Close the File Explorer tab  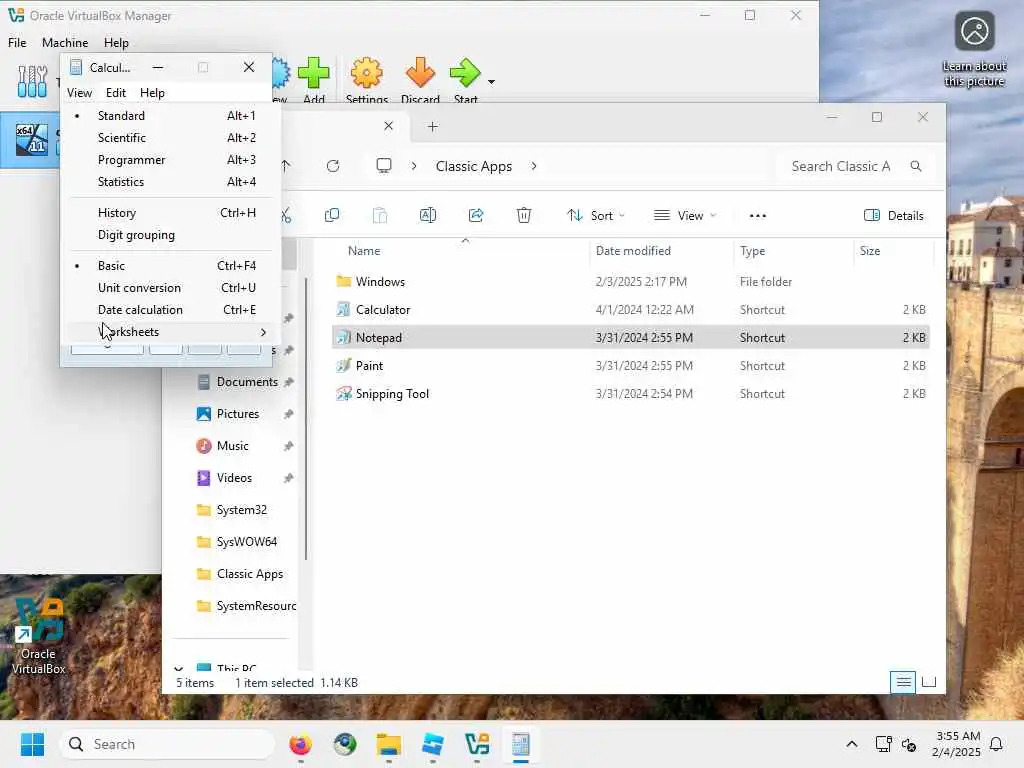pyautogui.click(x=389, y=126)
